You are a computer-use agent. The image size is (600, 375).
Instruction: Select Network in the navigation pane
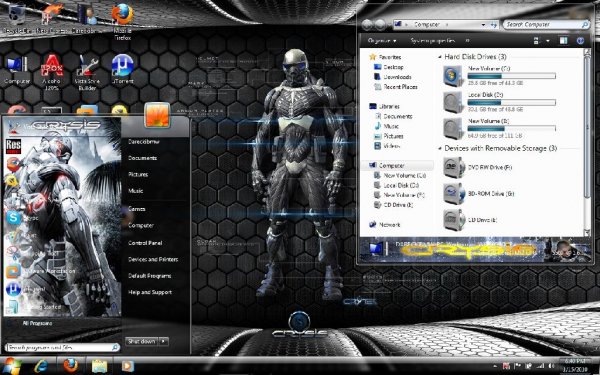point(385,225)
